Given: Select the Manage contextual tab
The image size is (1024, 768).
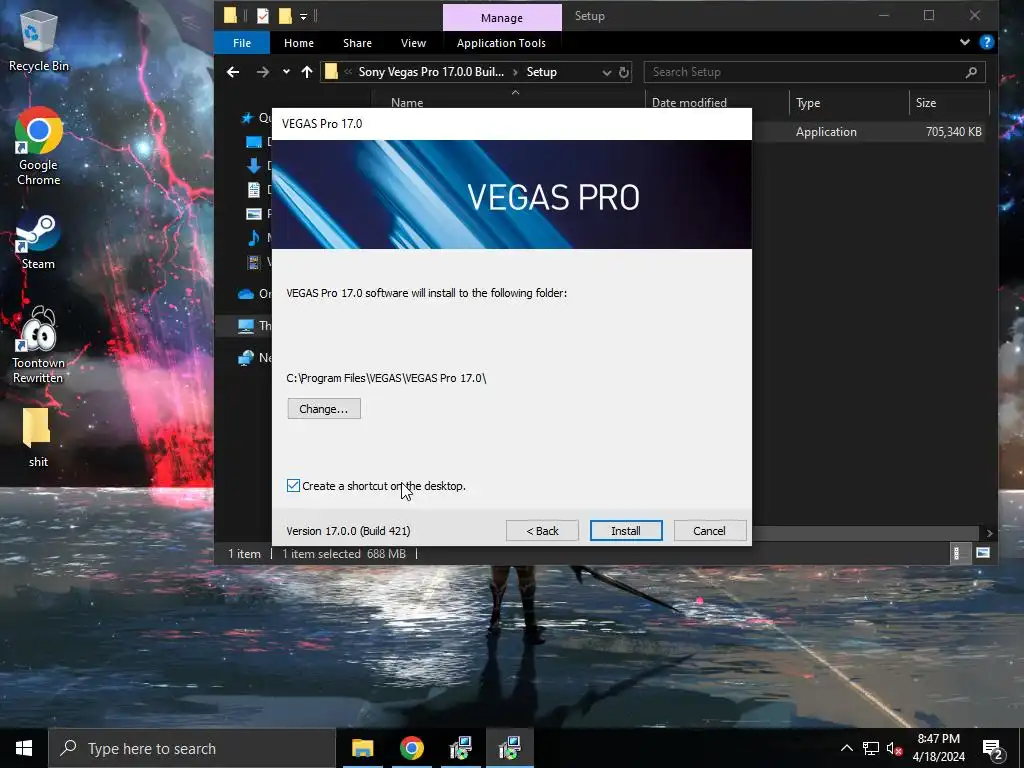Looking at the screenshot, I should pyautogui.click(x=502, y=18).
